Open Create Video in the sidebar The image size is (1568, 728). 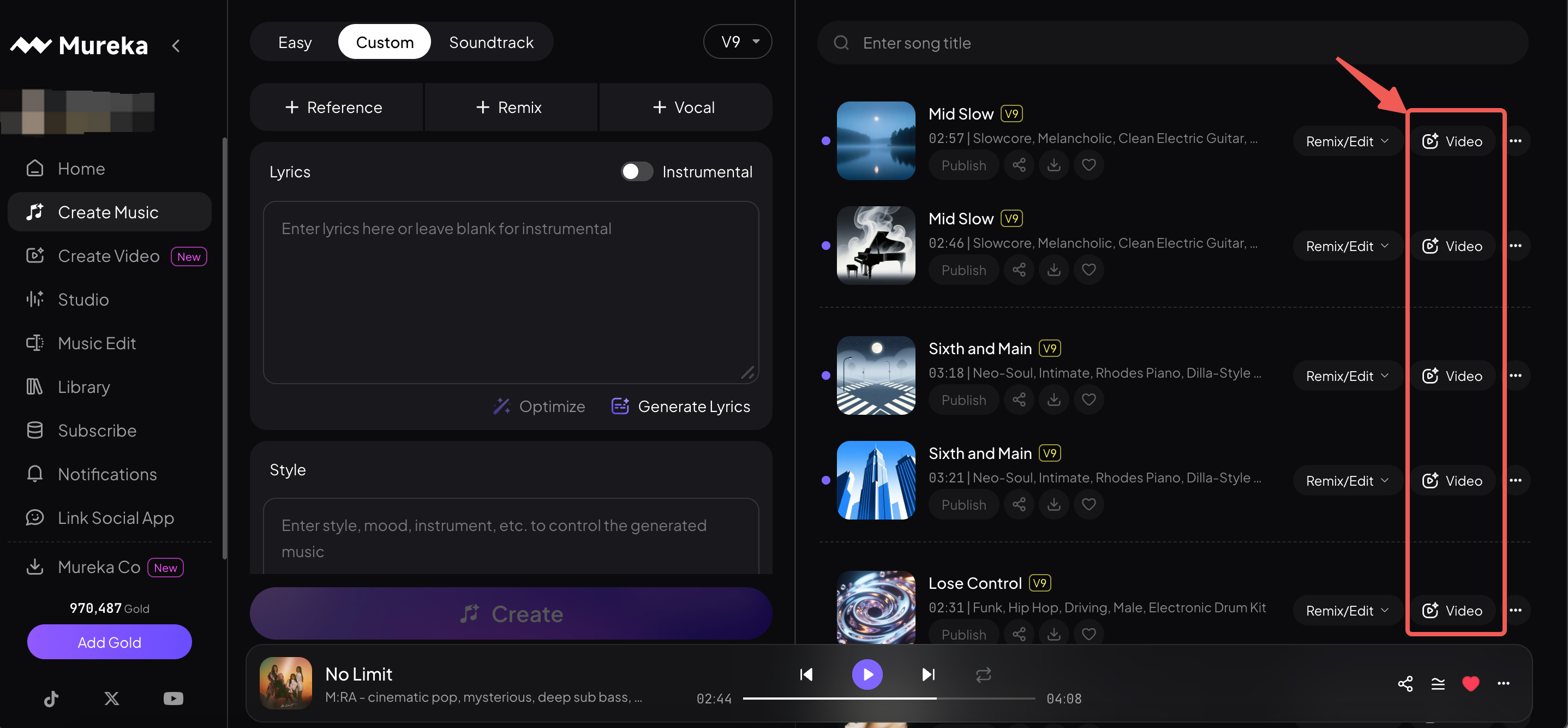(x=110, y=255)
